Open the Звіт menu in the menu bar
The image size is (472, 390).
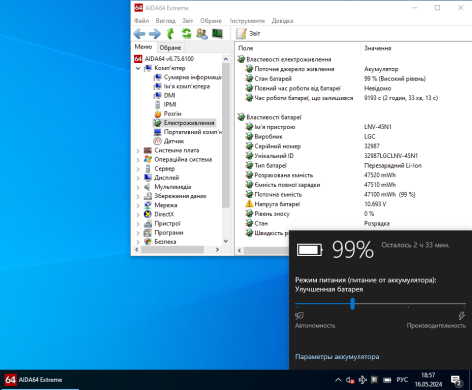(188, 21)
